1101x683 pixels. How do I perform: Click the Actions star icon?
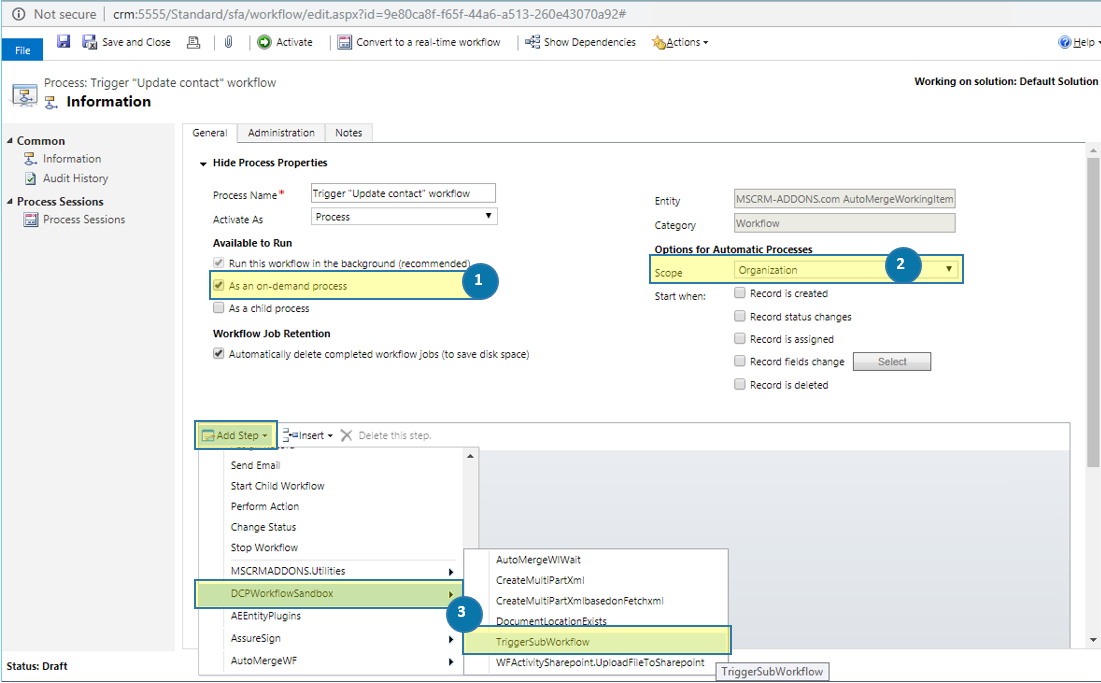(x=658, y=43)
